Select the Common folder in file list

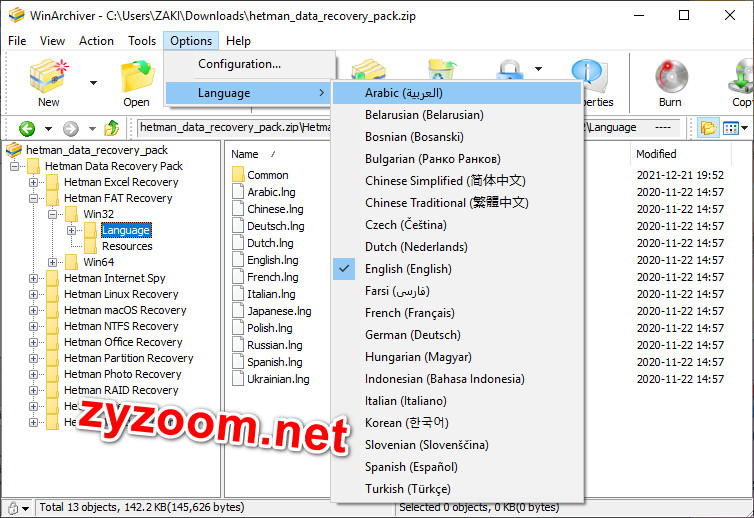click(x=267, y=175)
